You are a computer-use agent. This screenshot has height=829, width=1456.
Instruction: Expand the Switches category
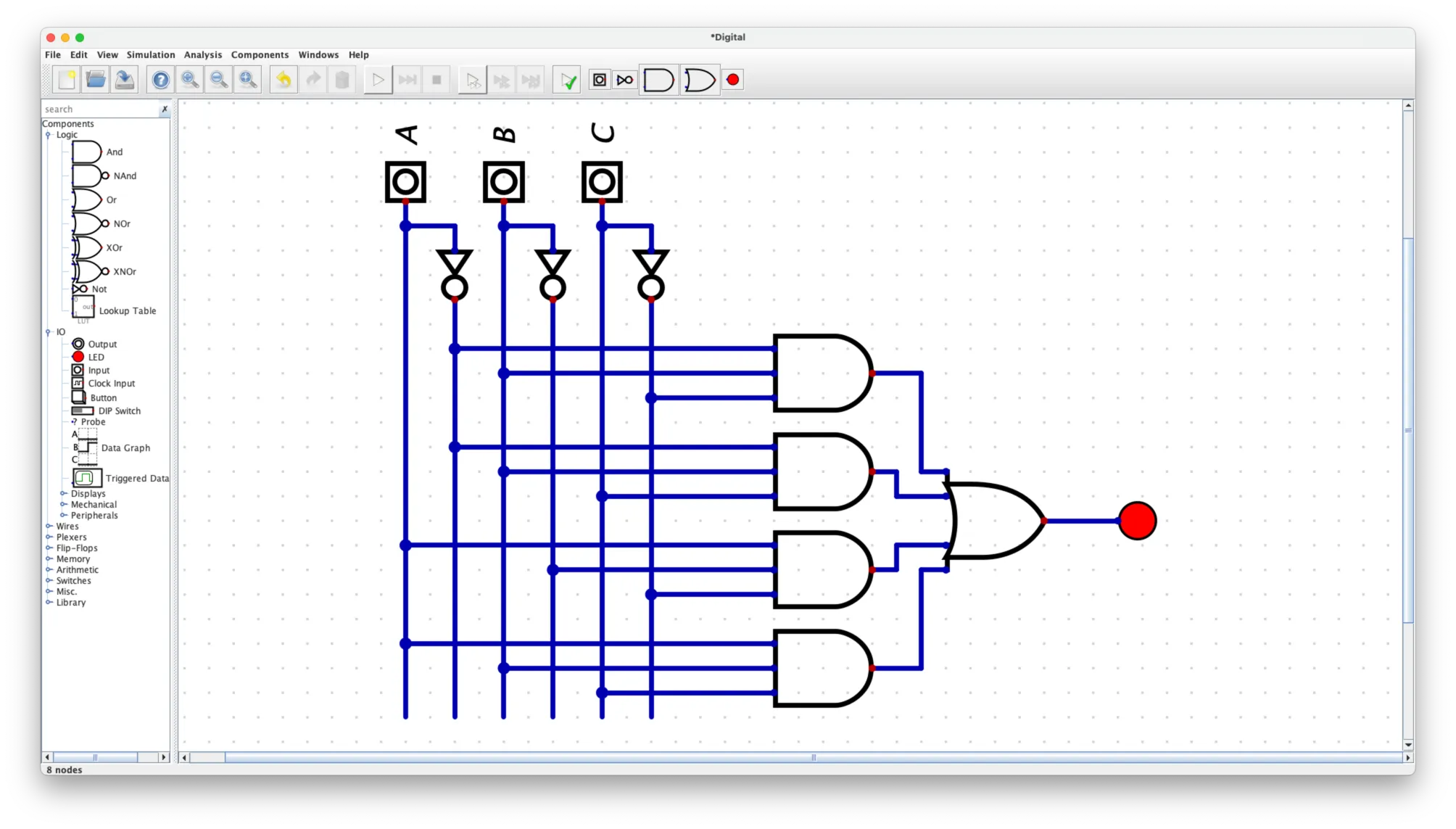(49, 581)
